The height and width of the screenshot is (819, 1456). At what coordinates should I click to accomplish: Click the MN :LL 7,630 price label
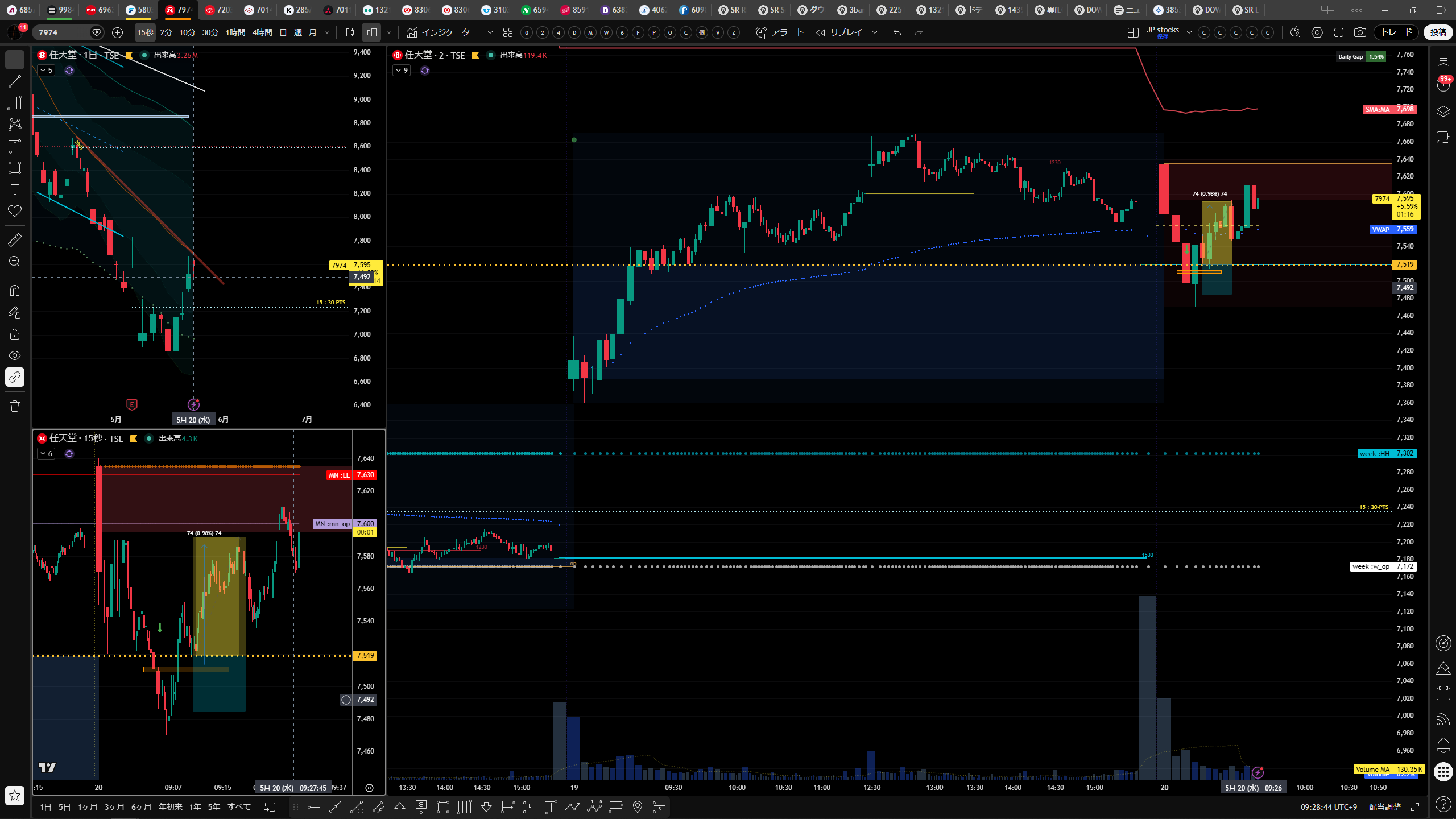point(351,475)
